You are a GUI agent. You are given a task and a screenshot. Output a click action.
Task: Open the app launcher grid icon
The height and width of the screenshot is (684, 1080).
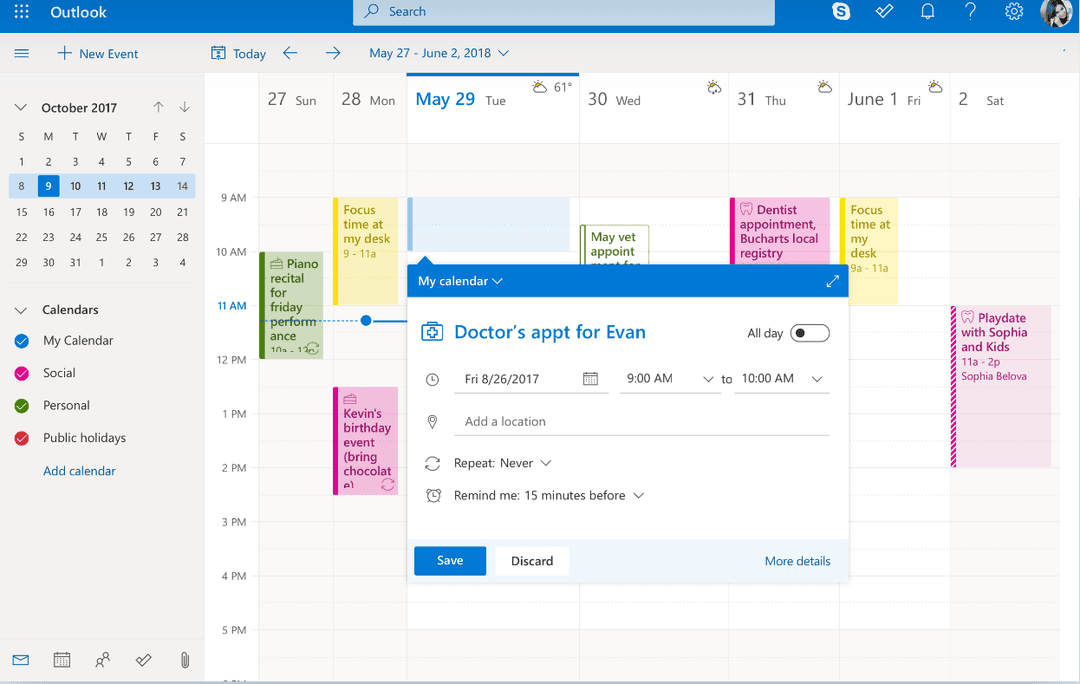[21, 12]
